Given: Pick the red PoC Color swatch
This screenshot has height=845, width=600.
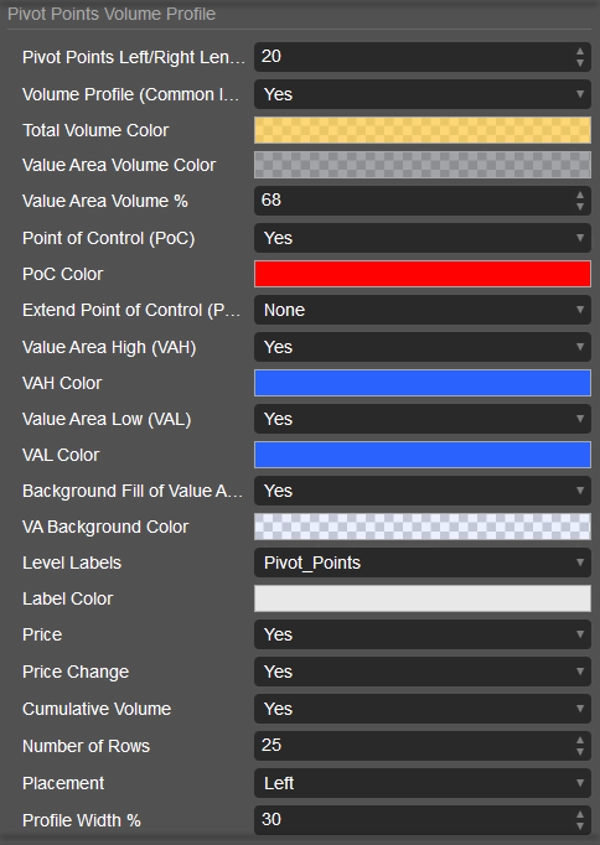Looking at the screenshot, I should [x=422, y=274].
